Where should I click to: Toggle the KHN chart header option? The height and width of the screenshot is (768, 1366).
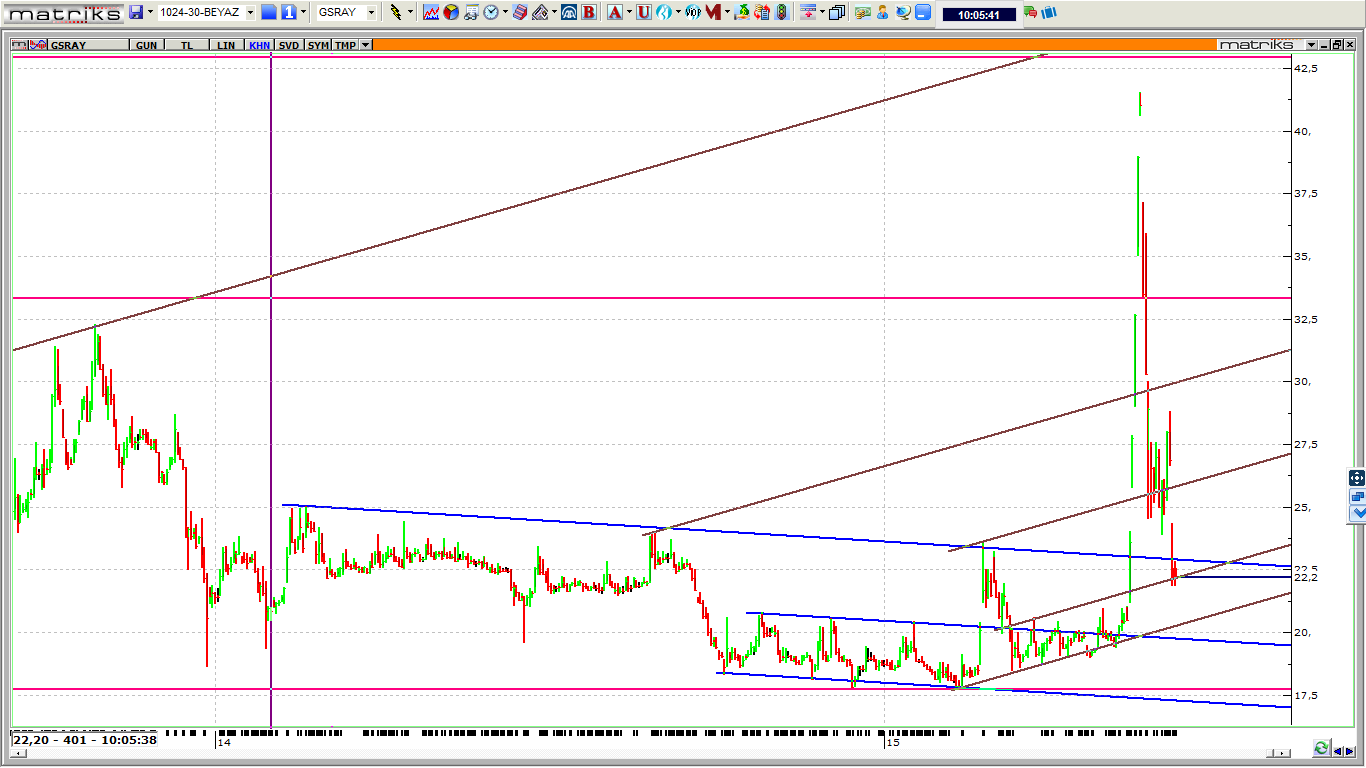(x=259, y=45)
